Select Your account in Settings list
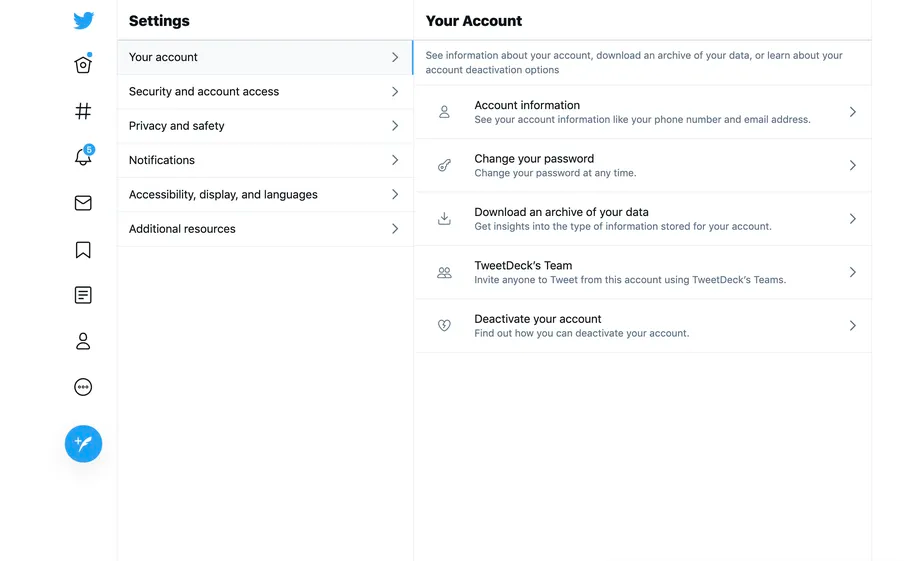The width and height of the screenshot is (920, 561). coord(264,57)
